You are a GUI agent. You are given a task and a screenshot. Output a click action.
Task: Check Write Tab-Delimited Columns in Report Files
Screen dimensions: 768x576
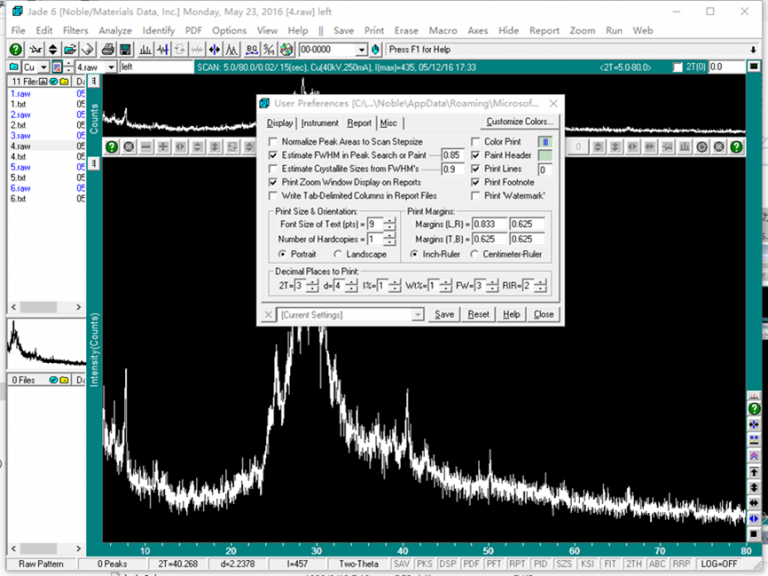273,196
